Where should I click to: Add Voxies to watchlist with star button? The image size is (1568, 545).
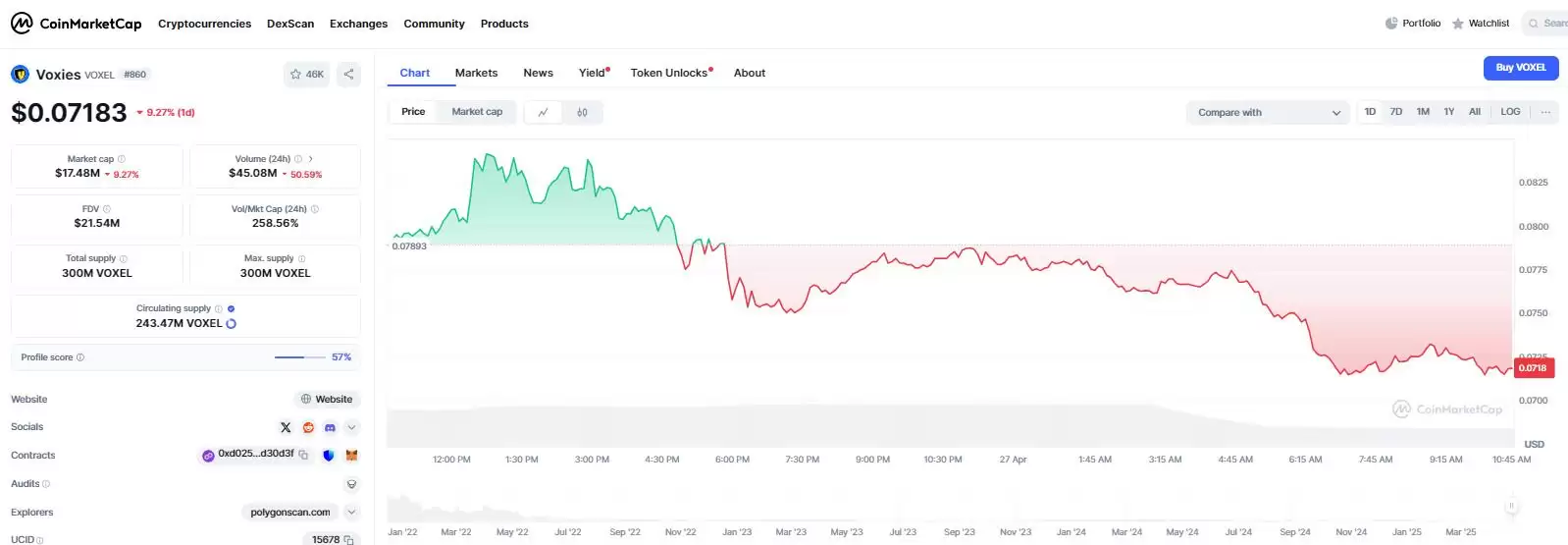[x=307, y=75]
